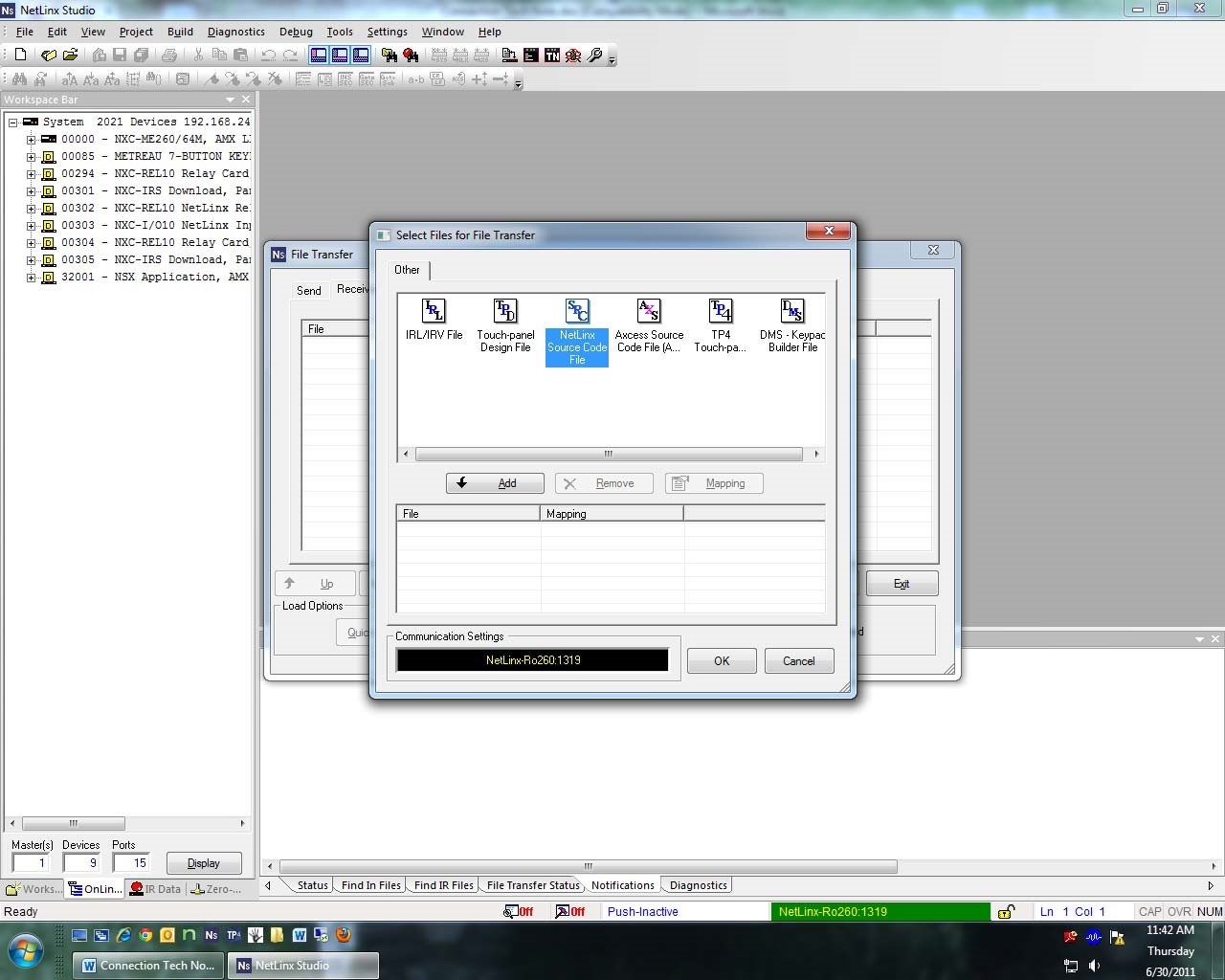Click the red bug Debug toolbar icon
This screenshot has height=980, width=1225.
click(x=573, y=56)
